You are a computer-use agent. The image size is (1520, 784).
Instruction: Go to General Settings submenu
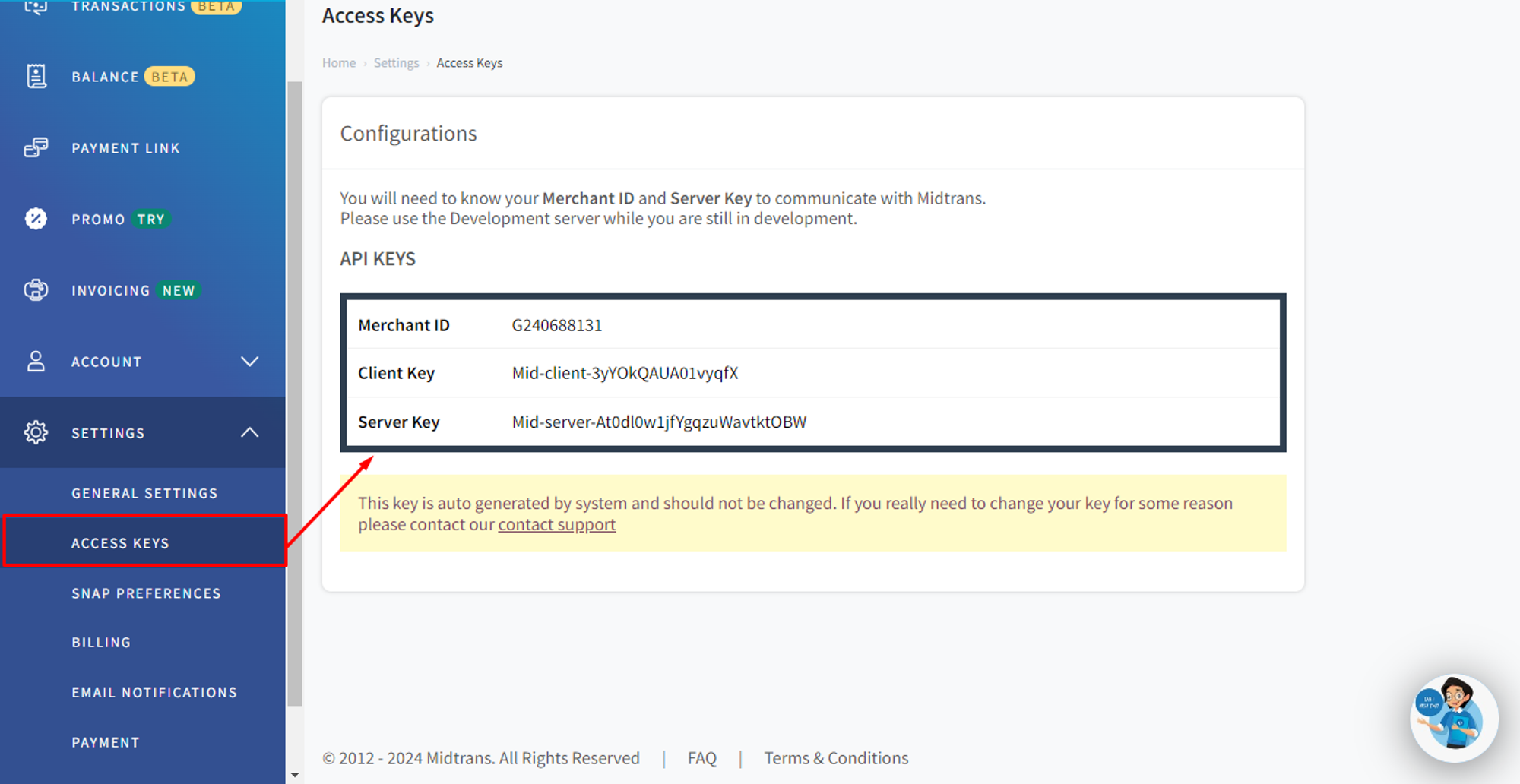[144, 493]
